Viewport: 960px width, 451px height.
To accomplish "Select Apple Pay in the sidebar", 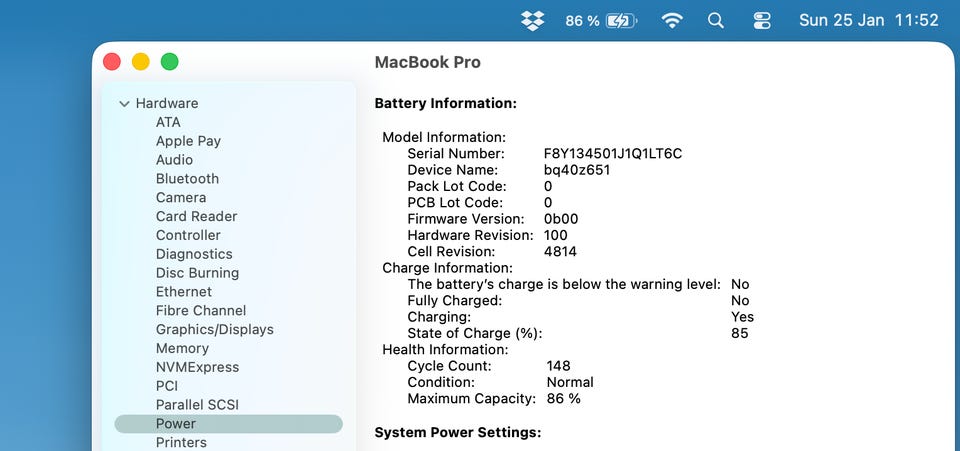I will coord(188,141).
